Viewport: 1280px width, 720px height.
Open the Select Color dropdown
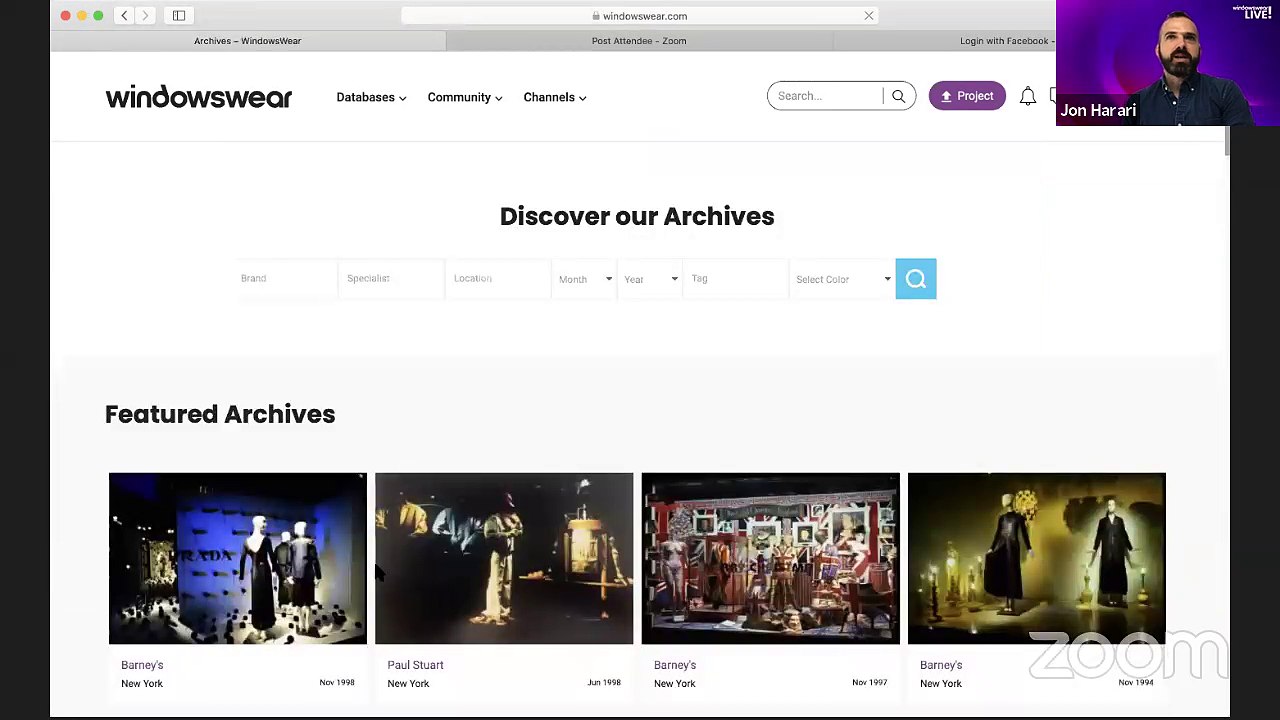[842, 279]
